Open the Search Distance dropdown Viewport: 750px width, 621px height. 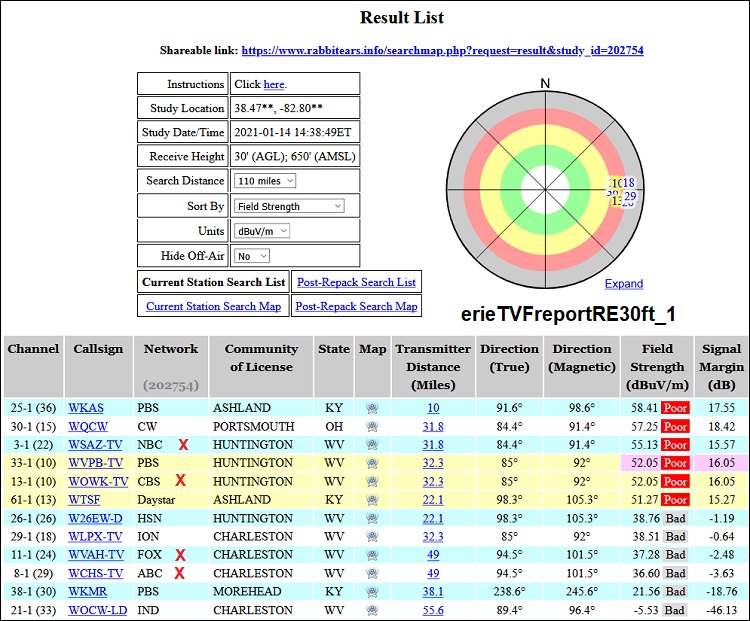pyautogui.click(x=265, y=181)
